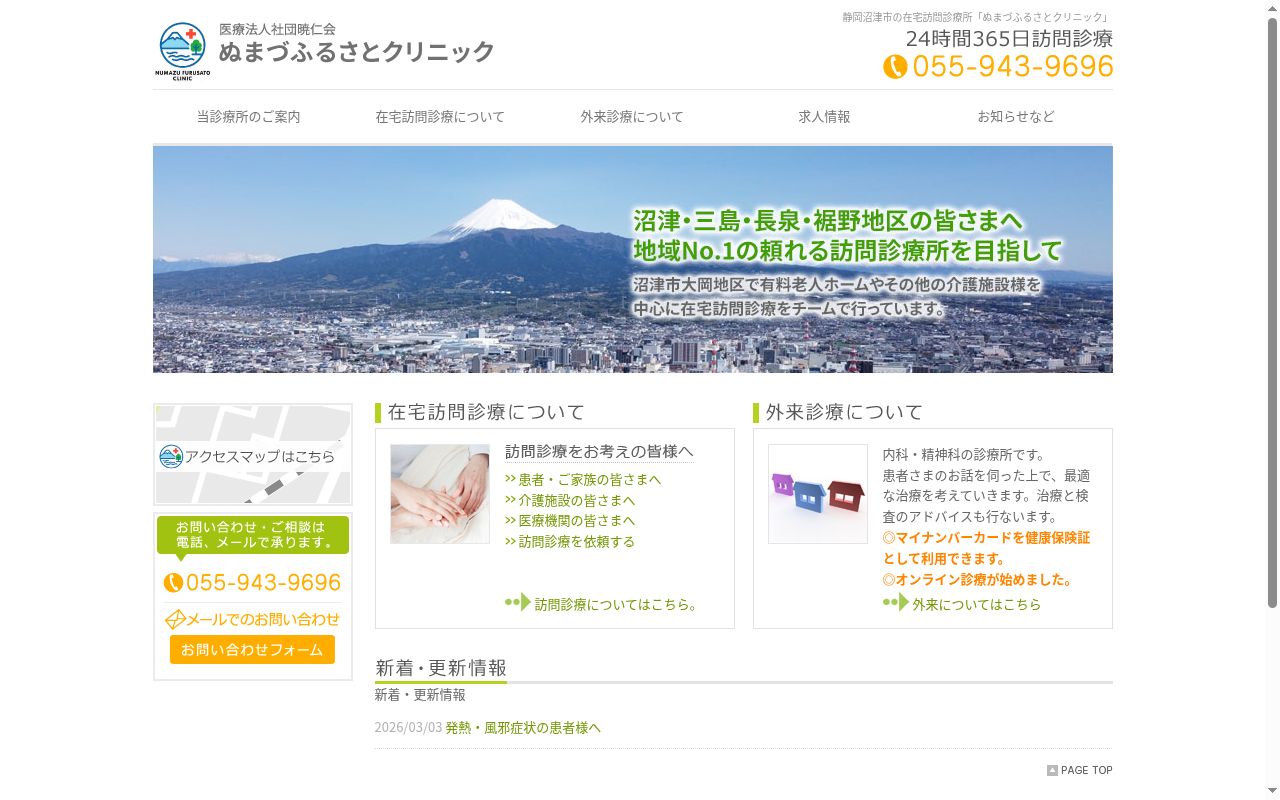Click the green arrow icon before 外来についてはこちら

896,602
